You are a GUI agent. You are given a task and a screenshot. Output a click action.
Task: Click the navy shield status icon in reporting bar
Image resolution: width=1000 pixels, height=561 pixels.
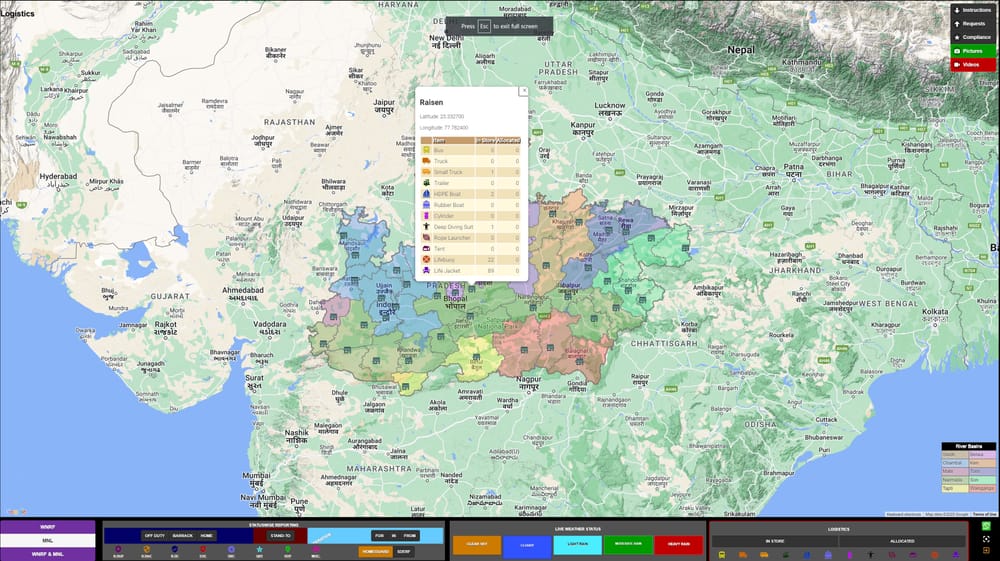click(x=175, y=549)
